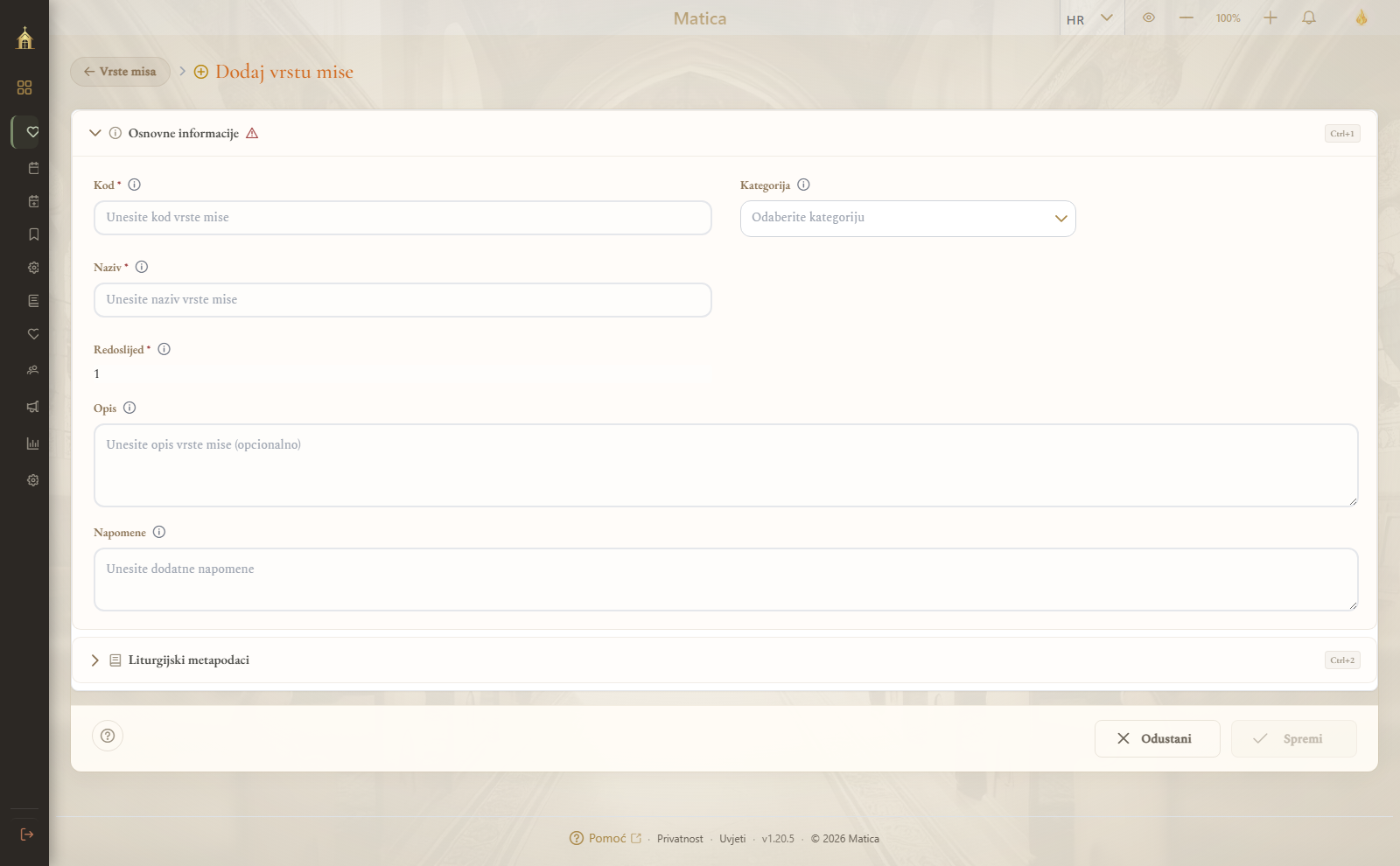Click the Privatnost footer link
Image resolution: width=1400 pixels, height=866 pixels.
click(x=680, y=839)
